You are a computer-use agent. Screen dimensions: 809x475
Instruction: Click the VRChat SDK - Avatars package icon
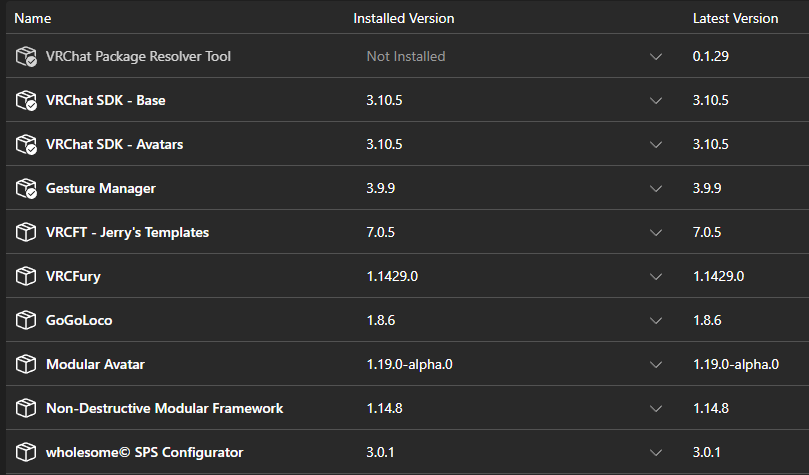tap(26, 144)
